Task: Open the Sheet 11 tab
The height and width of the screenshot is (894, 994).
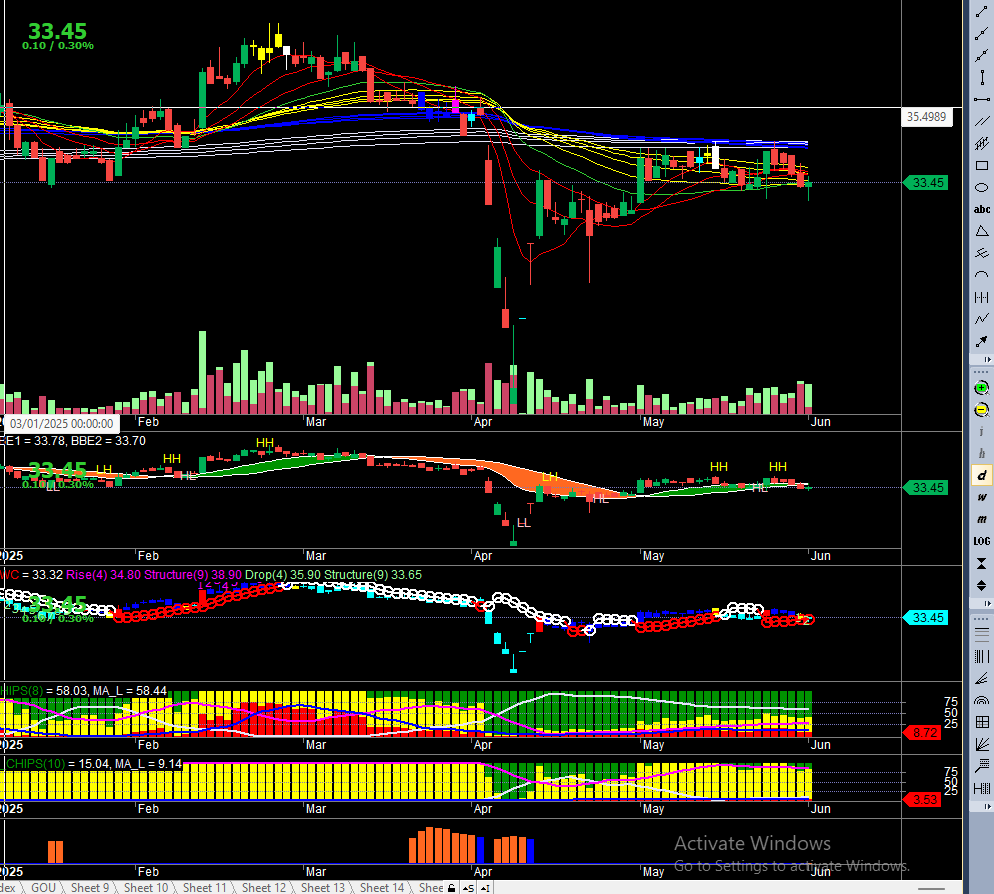Action: 205,888
